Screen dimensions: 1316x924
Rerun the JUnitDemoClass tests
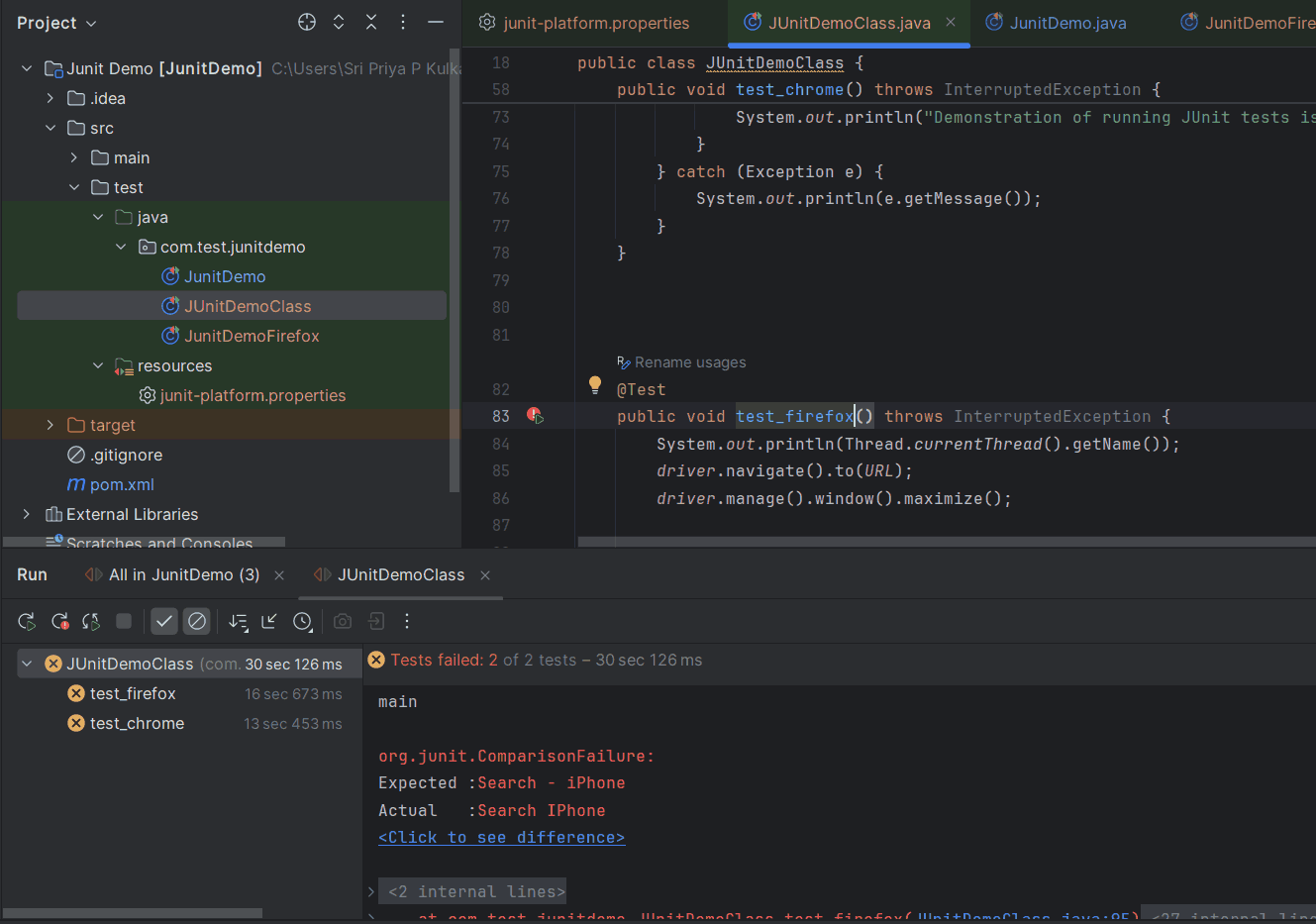[27, 621]
